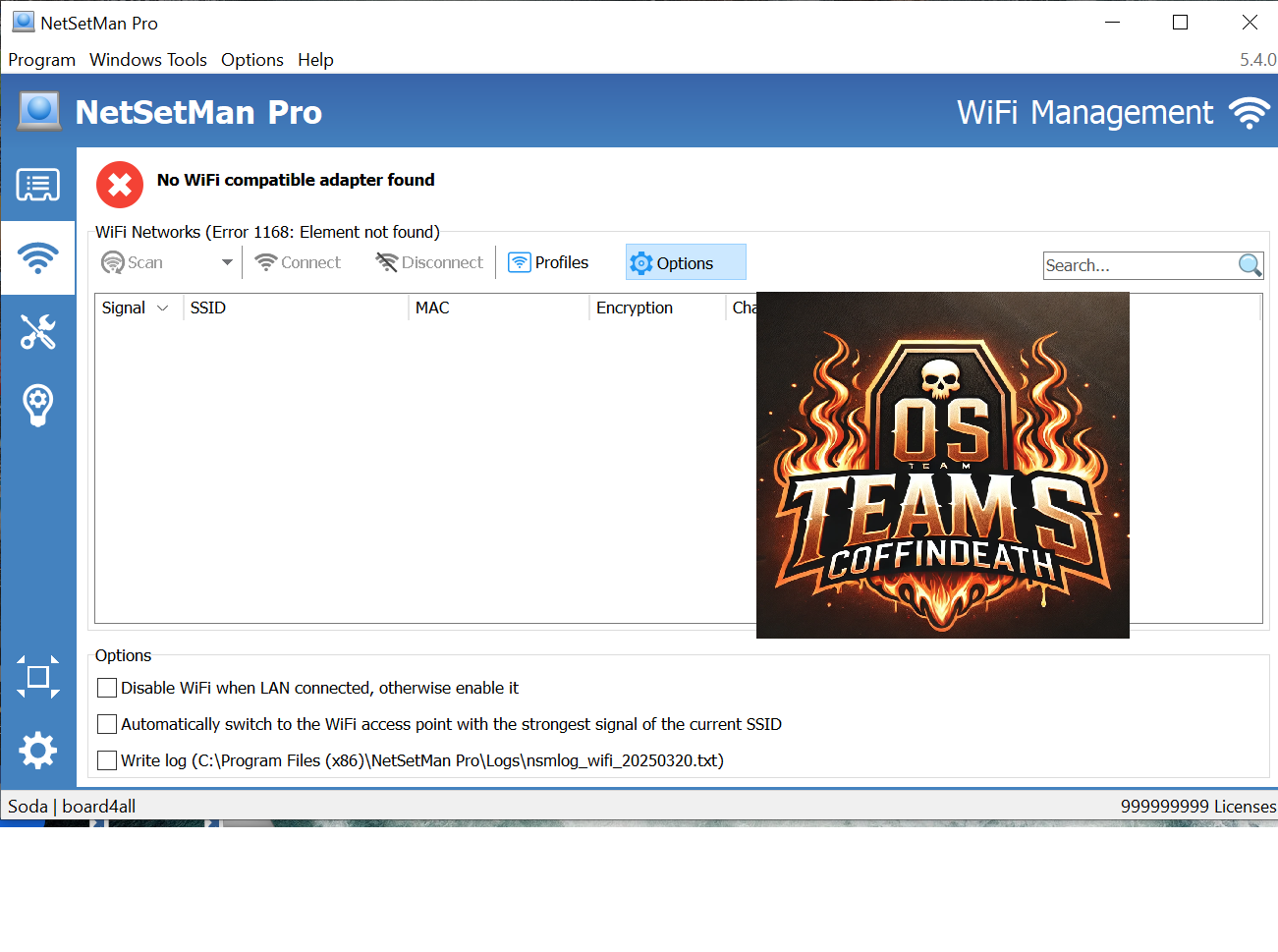The width and height of the screenshot is (1278, 952).
Task: Click the WiFi icon beside WiFi Management
Action: [1250, 112]
